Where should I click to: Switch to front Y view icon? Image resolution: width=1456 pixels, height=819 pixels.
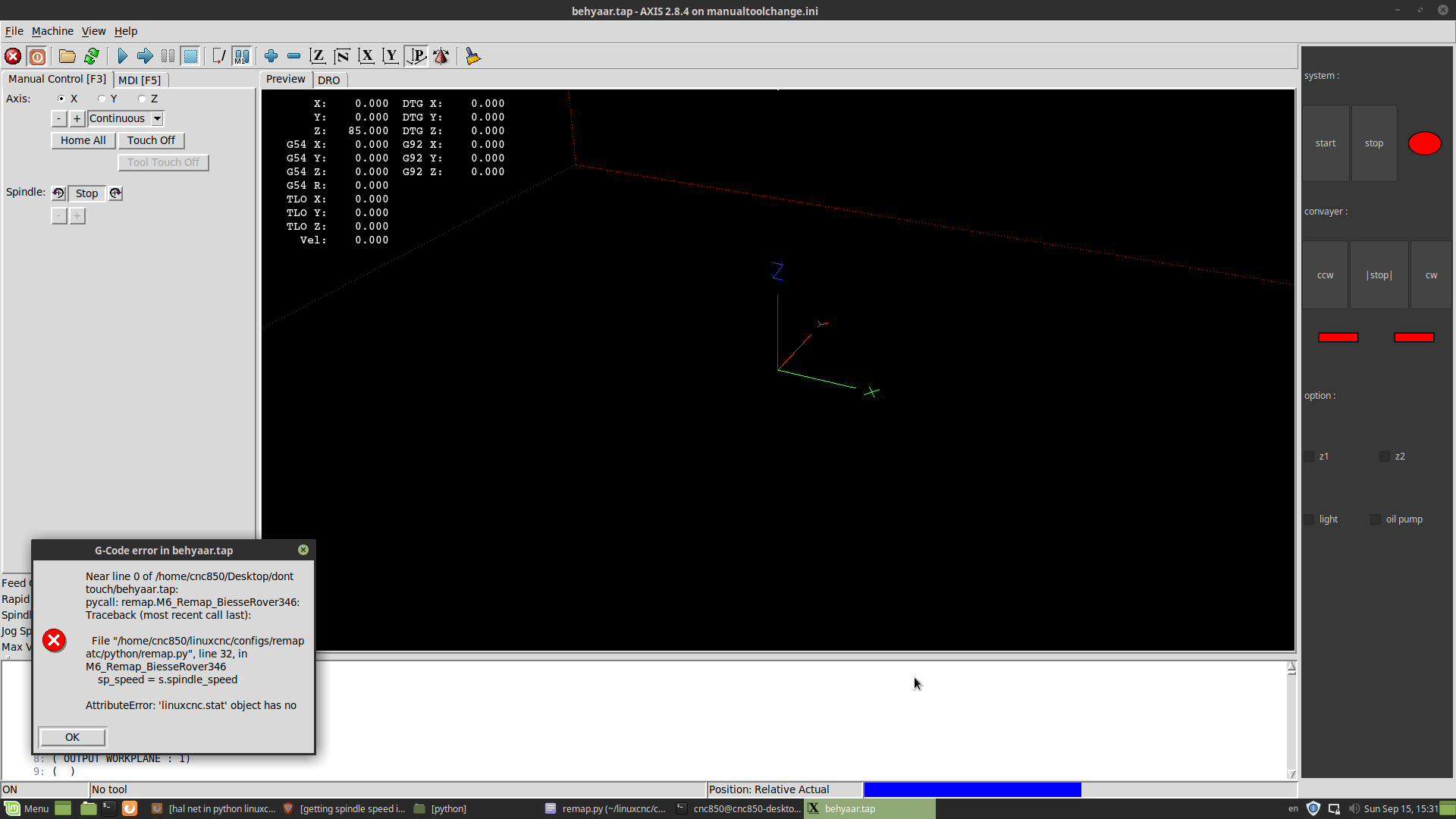point(391,56)
